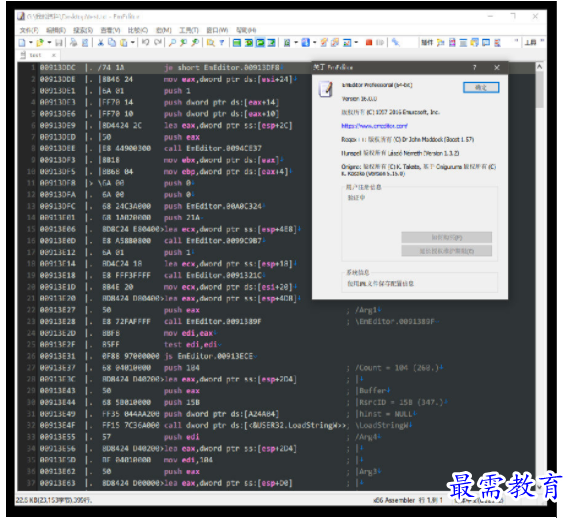This screenshot has height=518, width=571.
Task: Show hidden plugins toolbar overflow chevron
Action: [x=516, y=41]
